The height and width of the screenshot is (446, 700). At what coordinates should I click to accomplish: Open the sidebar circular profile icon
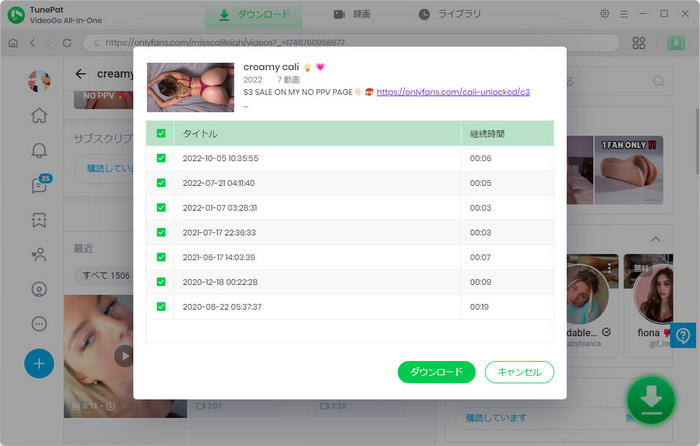pos(39,289)
